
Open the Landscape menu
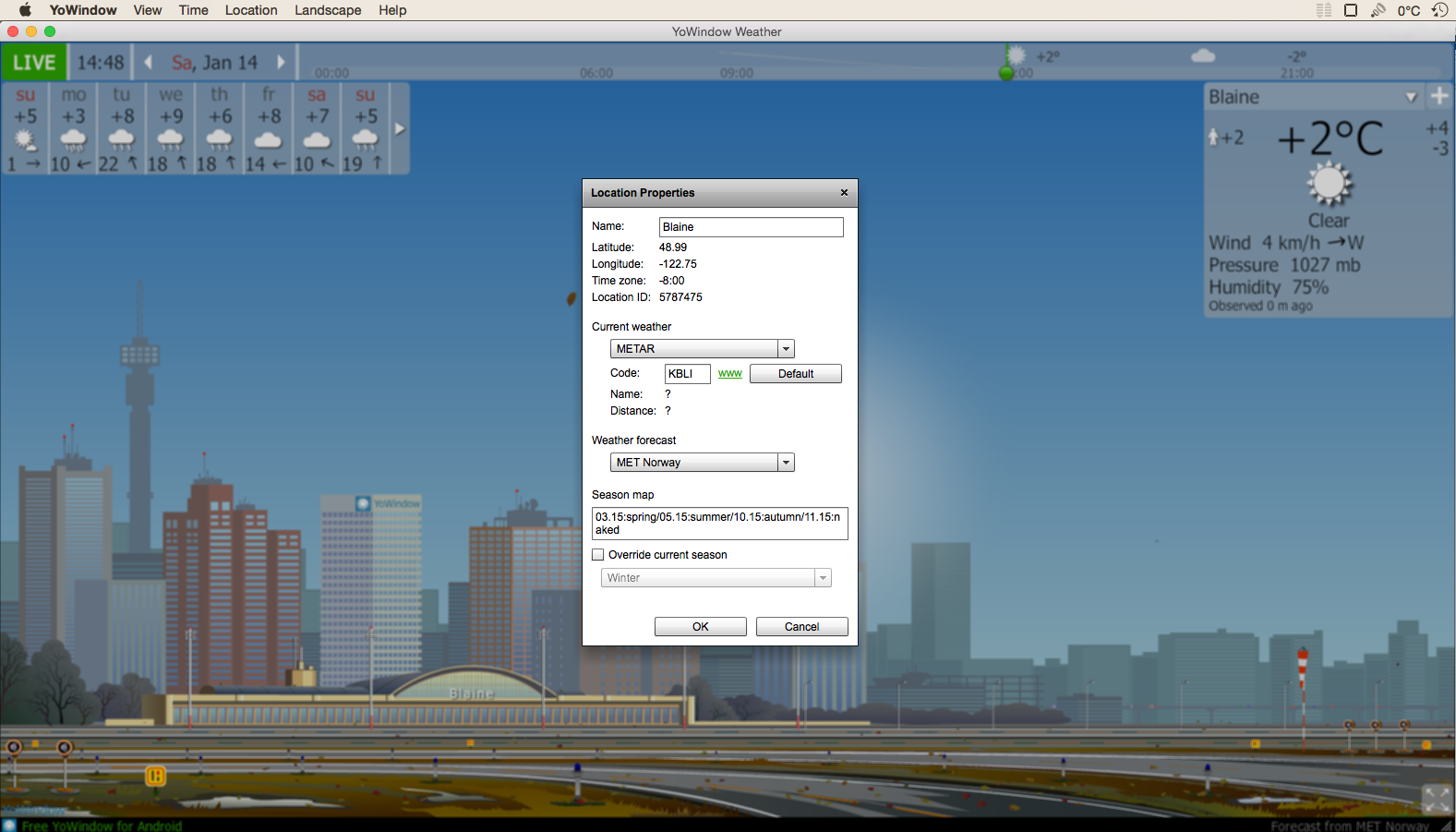pos(328,10)
